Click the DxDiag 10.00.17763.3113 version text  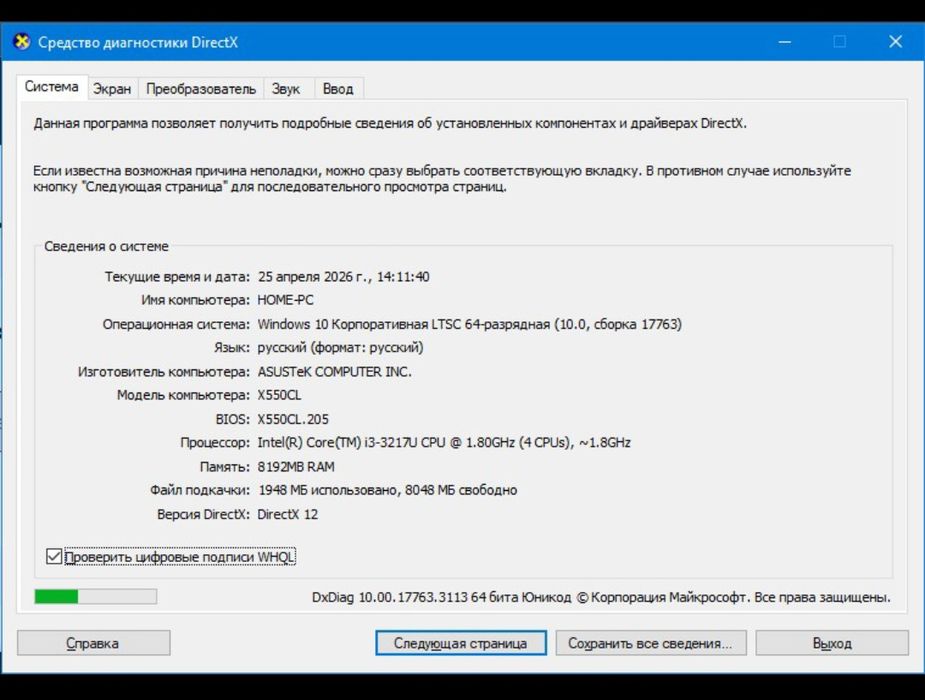click(601, 597)
